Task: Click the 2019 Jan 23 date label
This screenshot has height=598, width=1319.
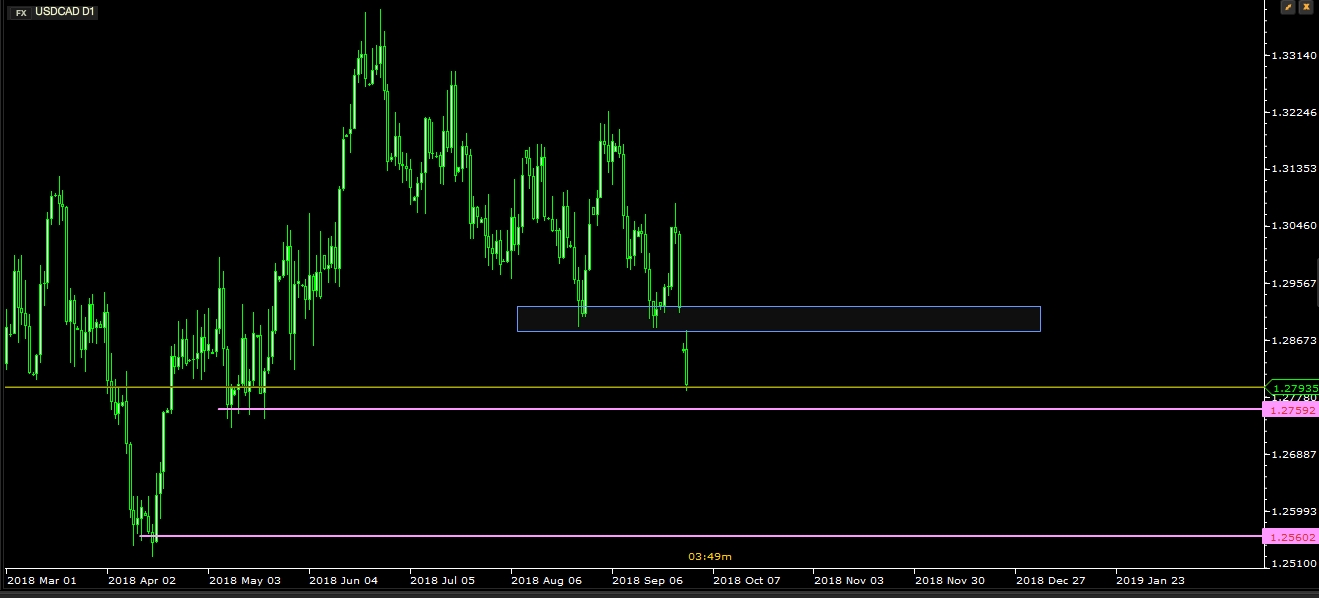Action: 1150,580
